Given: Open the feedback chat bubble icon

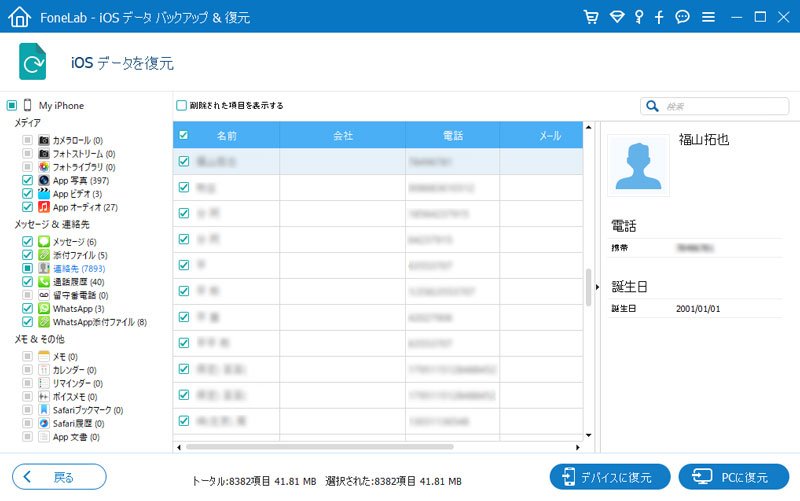Looking at the screenshot, I should 682,17.
